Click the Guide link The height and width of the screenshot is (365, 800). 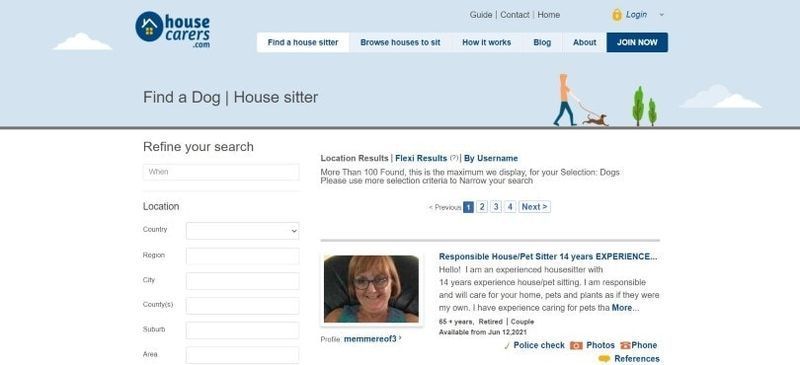coord(481,15)
